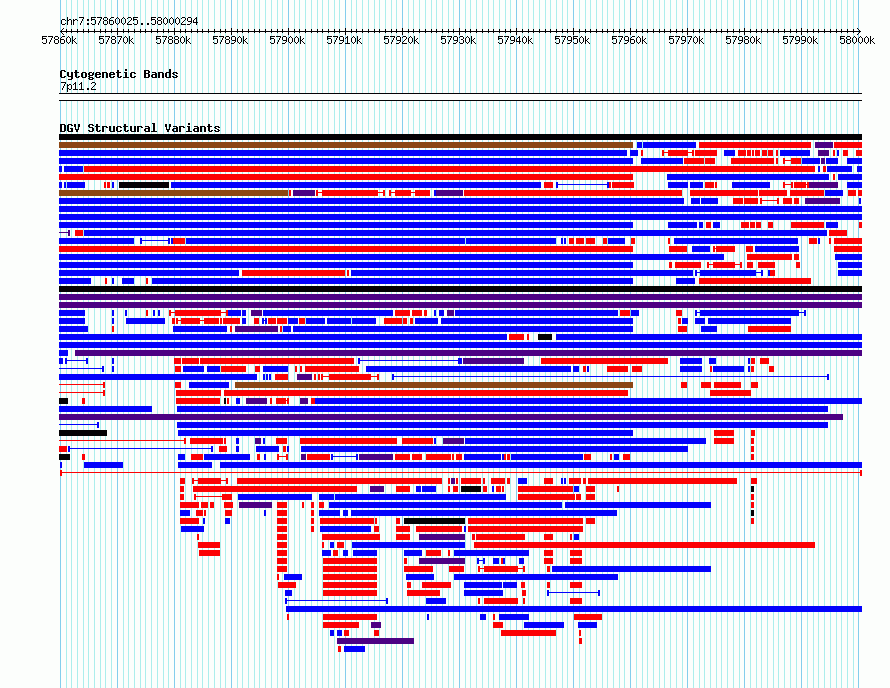Click the 57940k ruler label
Screen dimensions: 890x688
click(x=515, y=40)
